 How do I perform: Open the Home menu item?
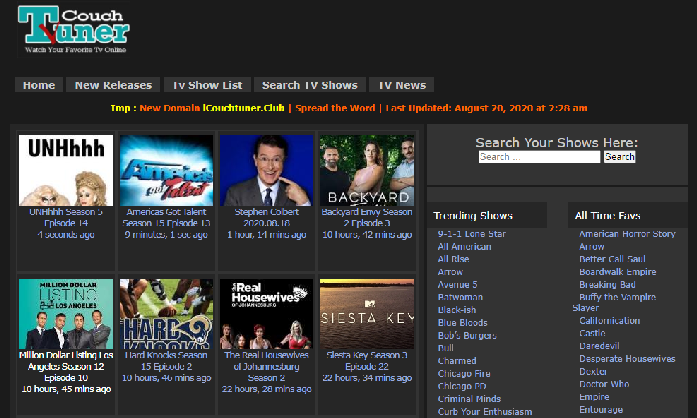39,85
